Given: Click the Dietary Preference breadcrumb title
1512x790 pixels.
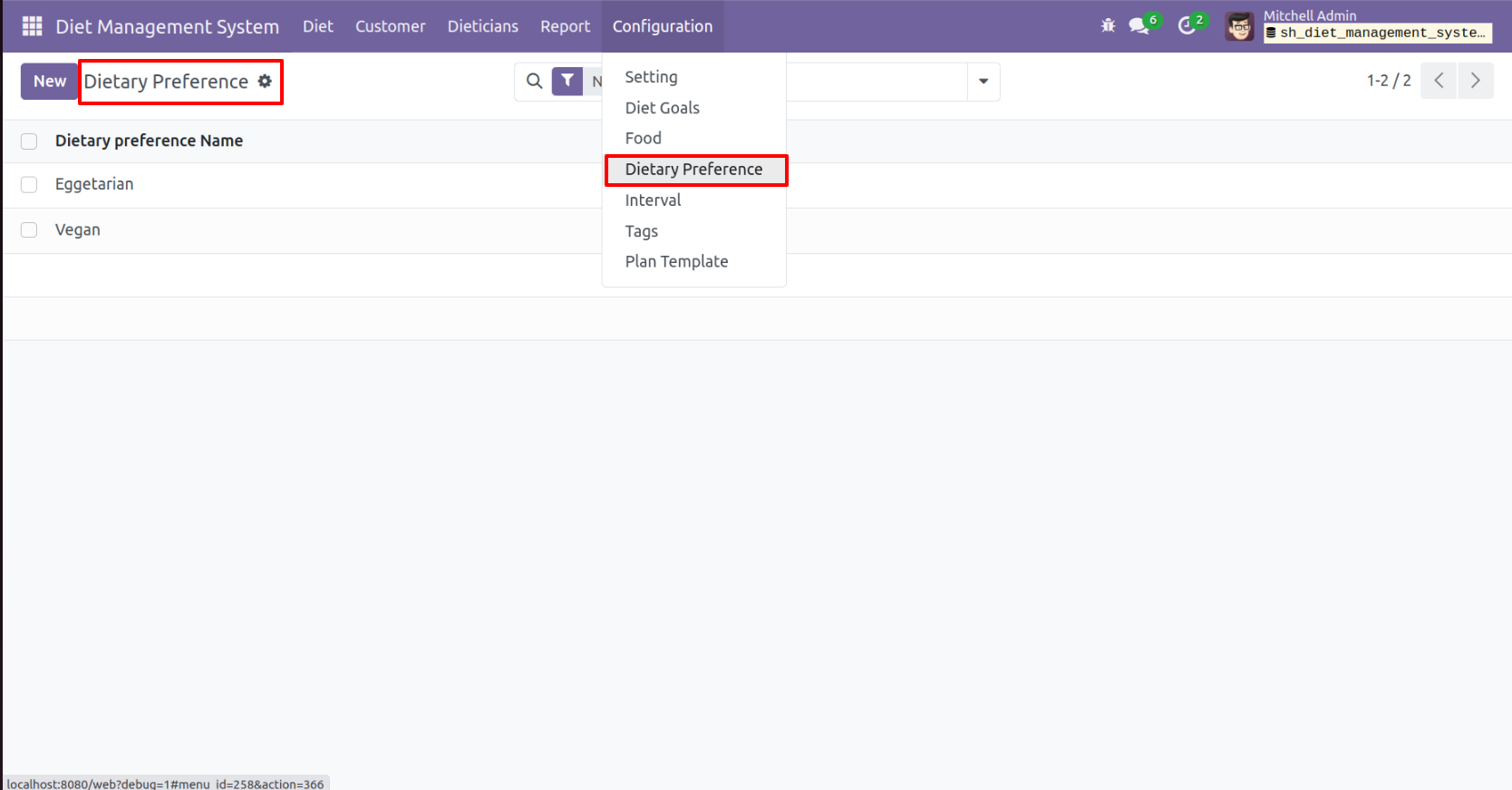Looking at the screenshot, I should (x=166, y=82).
